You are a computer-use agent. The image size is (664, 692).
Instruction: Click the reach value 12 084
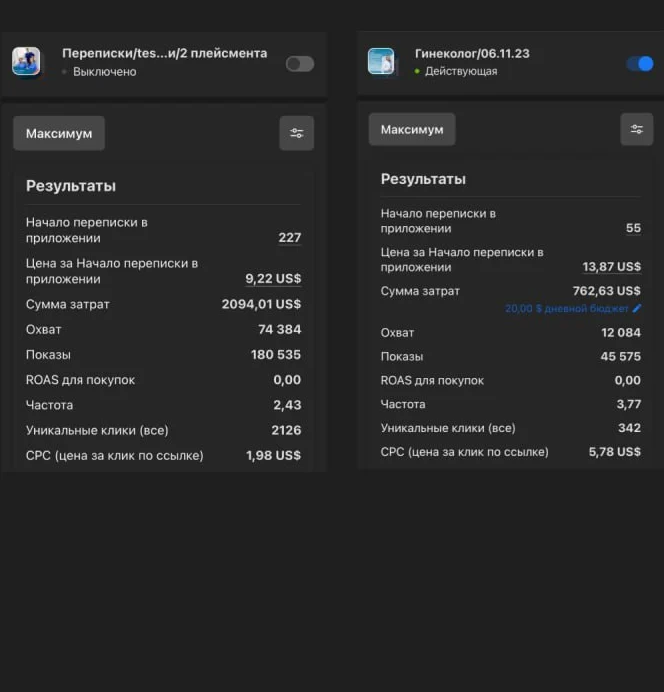tap(621, 332)
